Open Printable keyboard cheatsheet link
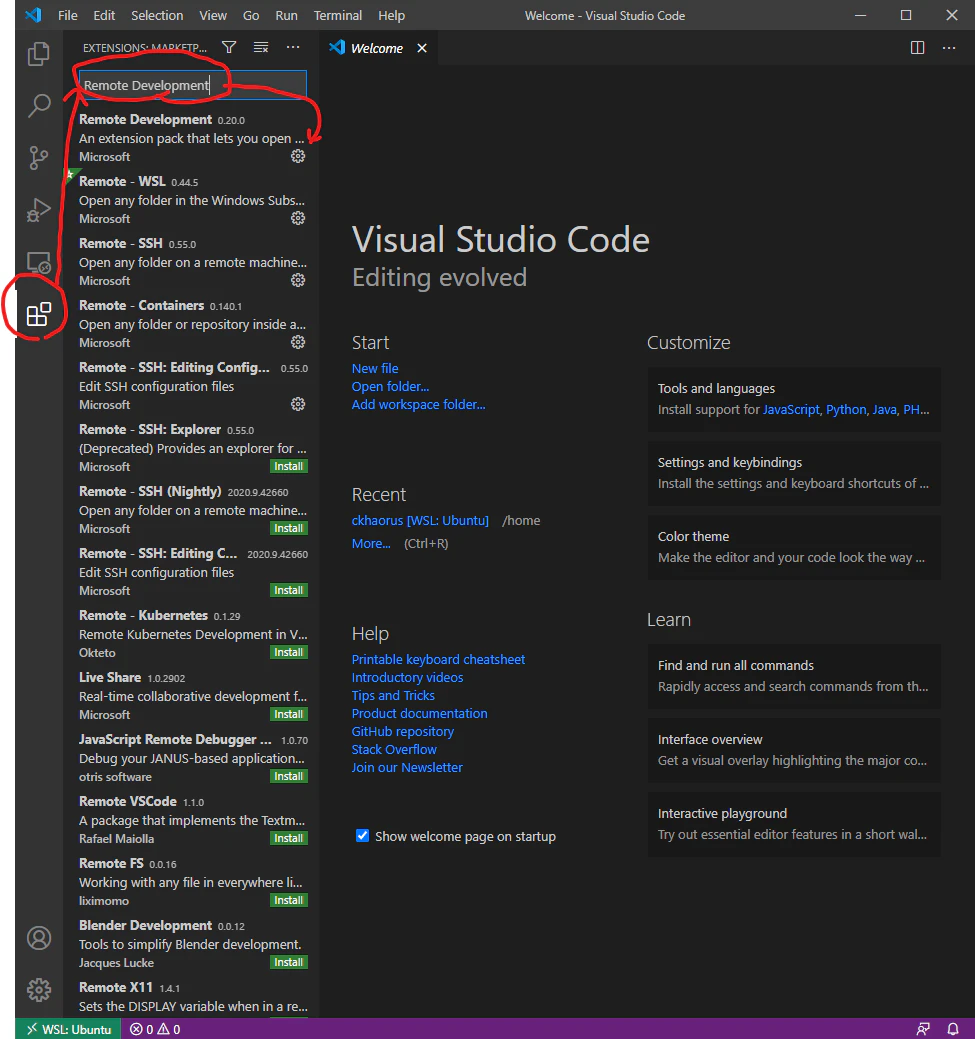Image resolution: width=975 pixels, height=1039 pixels. pyautogui.click(x=438, y=659)
